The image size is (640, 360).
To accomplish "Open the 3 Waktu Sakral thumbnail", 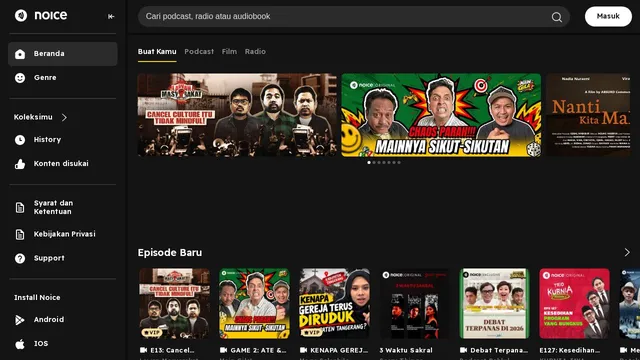I will click(414, 303).
